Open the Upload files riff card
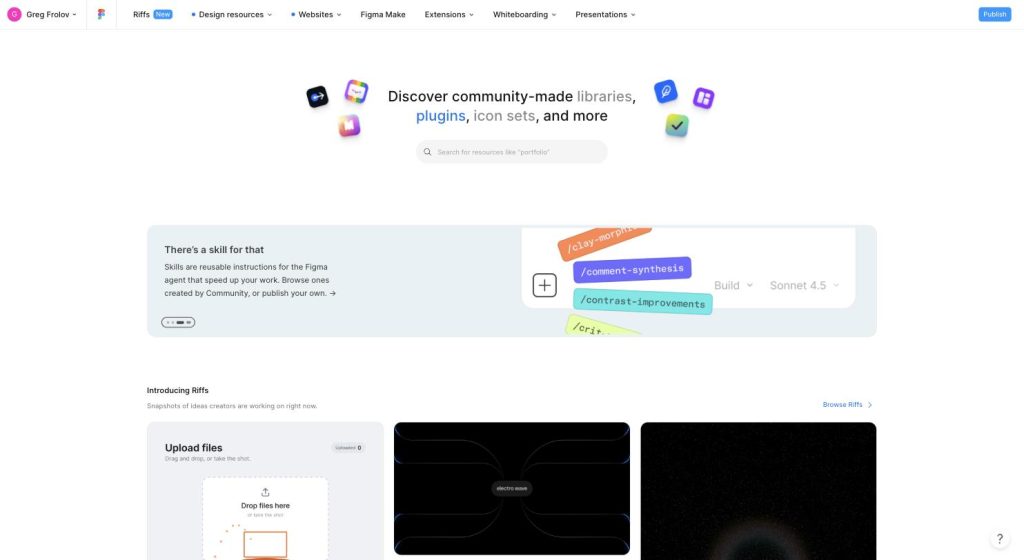Screen dimensions: 1024x560 (265, 491)
